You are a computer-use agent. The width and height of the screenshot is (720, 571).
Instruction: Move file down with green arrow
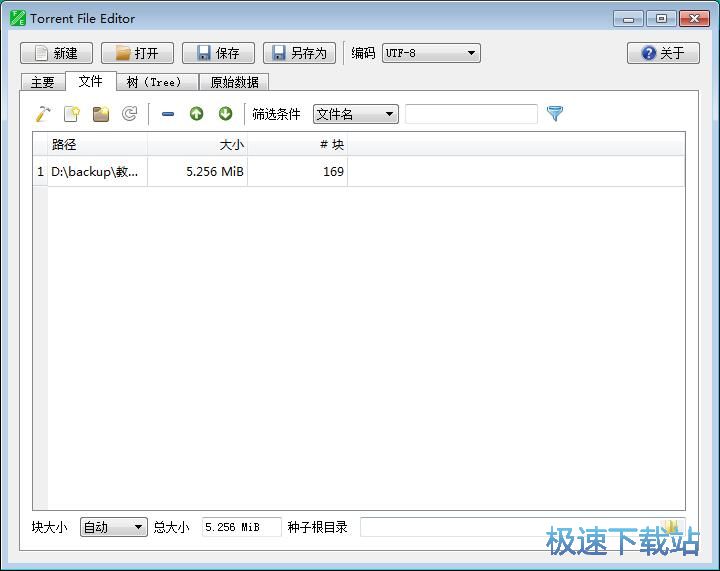pos(225,113)
